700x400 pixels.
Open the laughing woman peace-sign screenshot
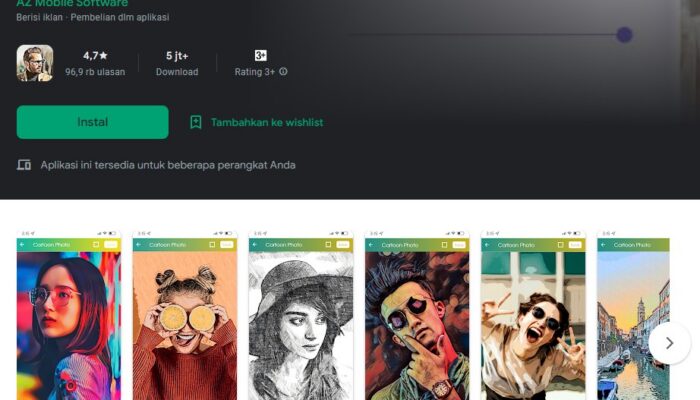point(533,320)
